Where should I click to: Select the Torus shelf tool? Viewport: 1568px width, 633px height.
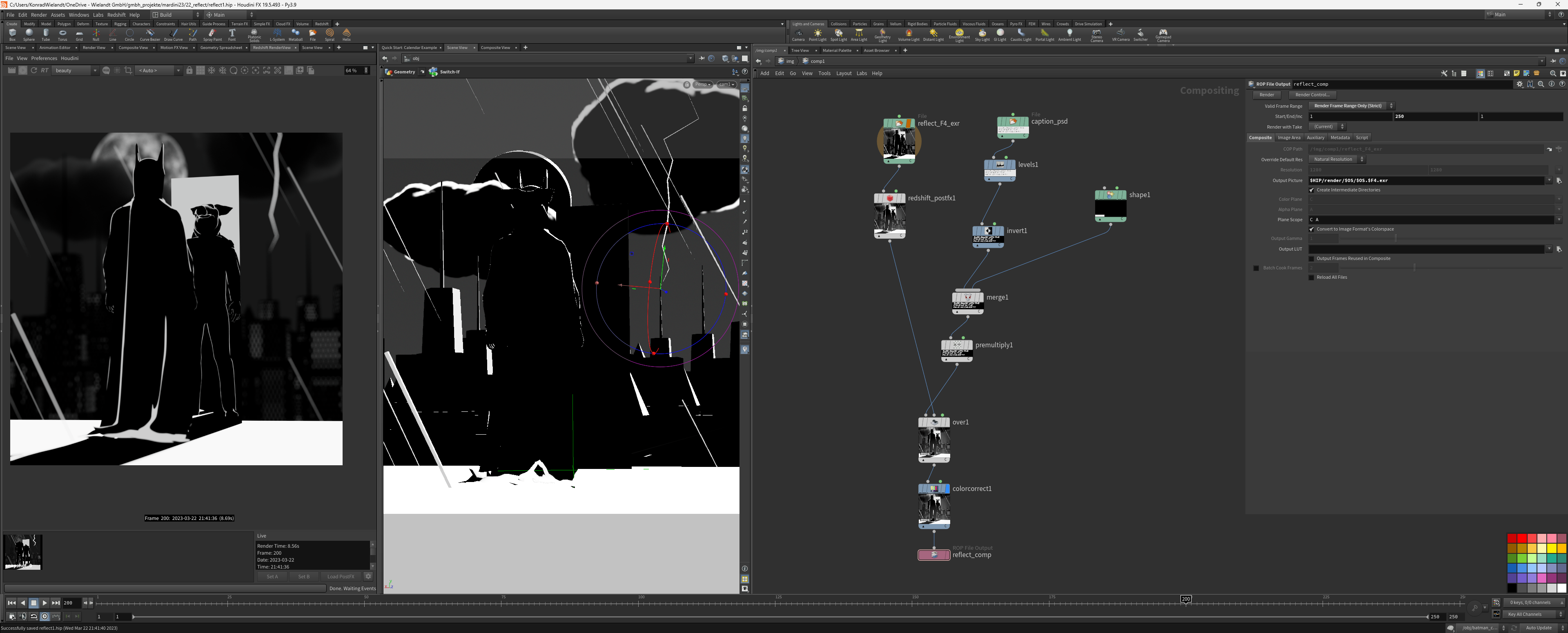62,35
